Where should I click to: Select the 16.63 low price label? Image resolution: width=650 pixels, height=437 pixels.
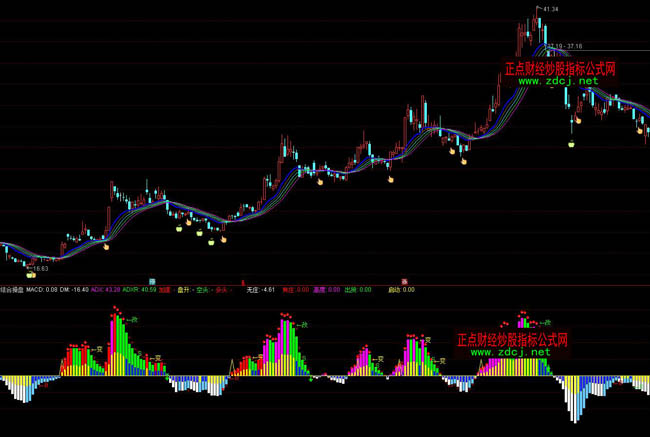click(x=39, y=268)
